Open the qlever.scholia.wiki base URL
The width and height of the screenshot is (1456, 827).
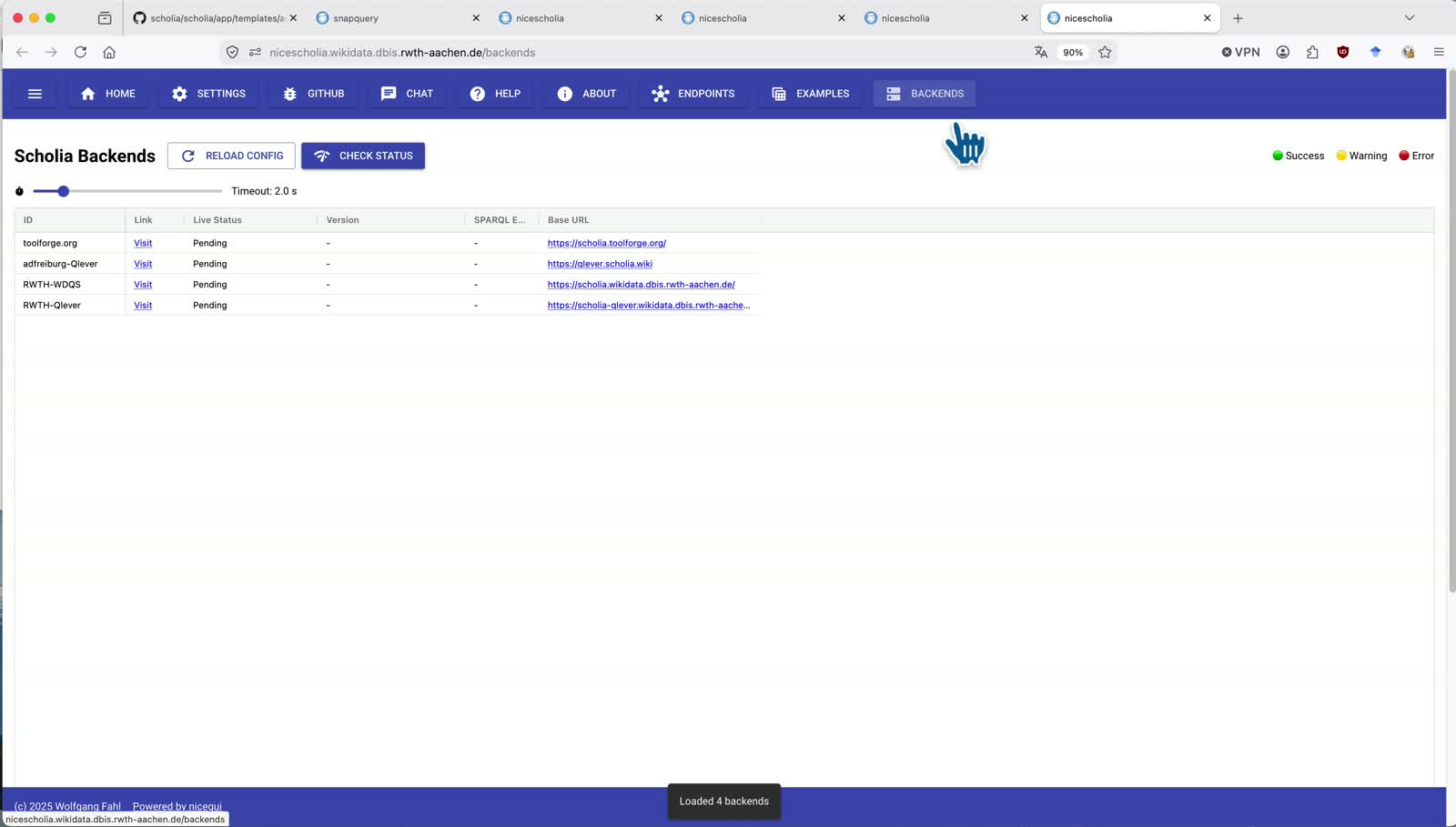(600, 264)
